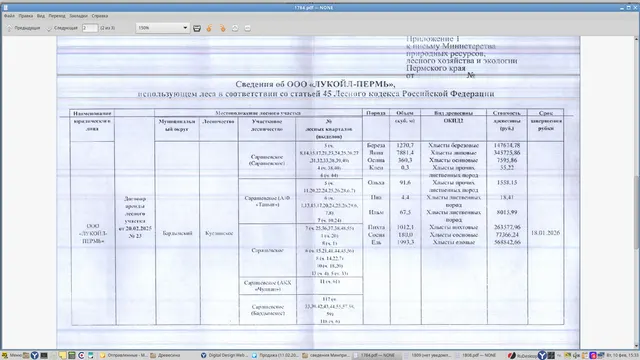This screenshot has height=360, width=640.
Task: Click the date 18.01.2026 table cell
Action: coord(545,233)
